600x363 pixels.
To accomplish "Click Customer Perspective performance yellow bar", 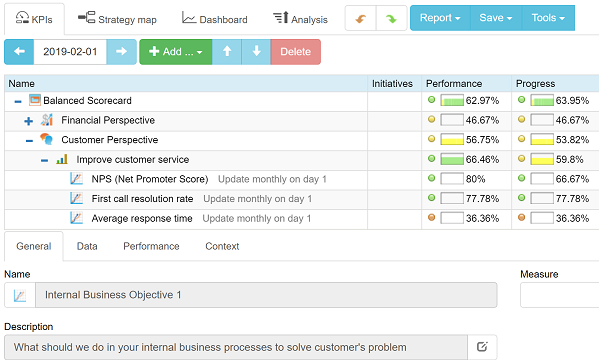I will coord(452,140).
